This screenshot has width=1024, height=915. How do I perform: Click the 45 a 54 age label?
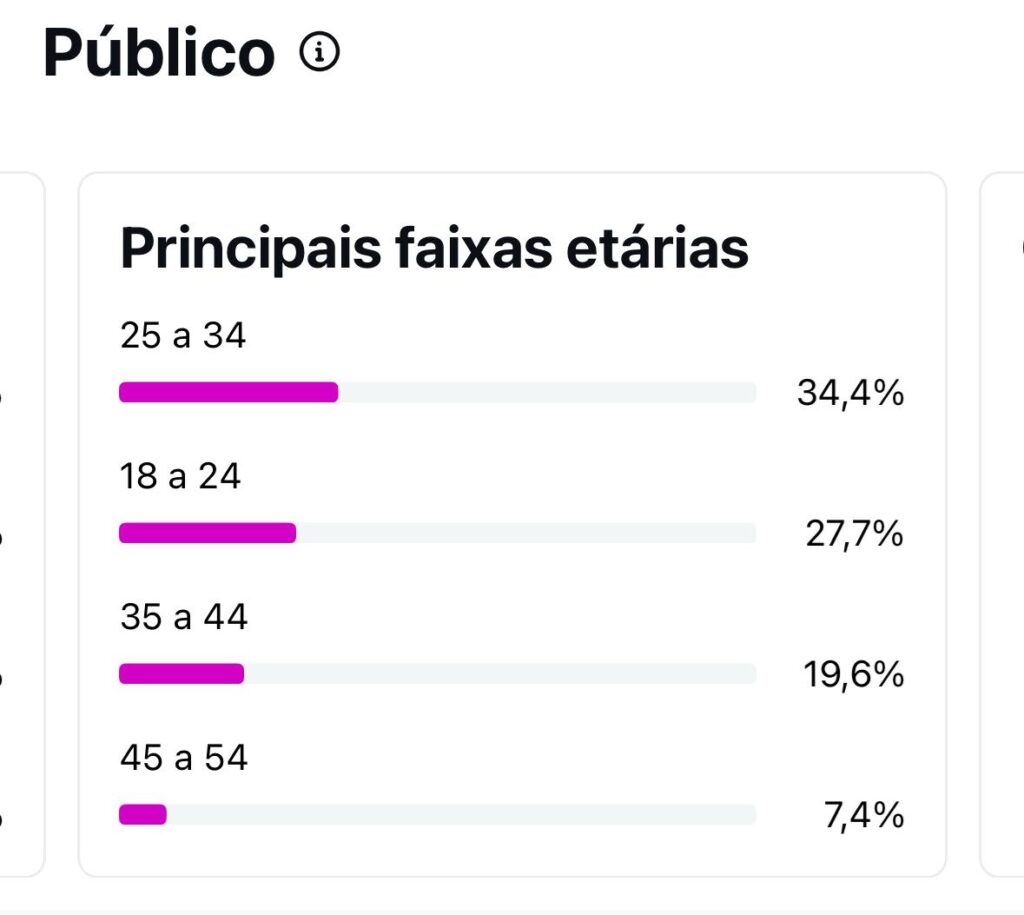(x=183, y=758)
